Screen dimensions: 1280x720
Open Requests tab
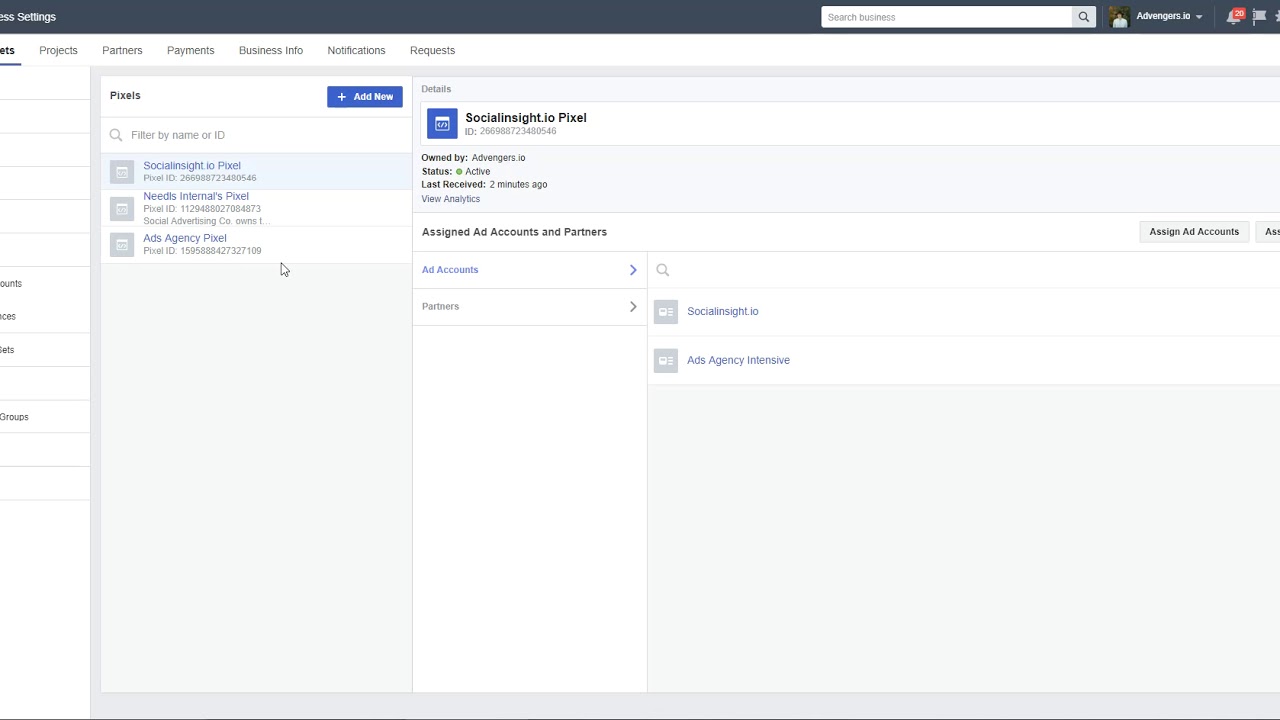click(x=432, y=50)
